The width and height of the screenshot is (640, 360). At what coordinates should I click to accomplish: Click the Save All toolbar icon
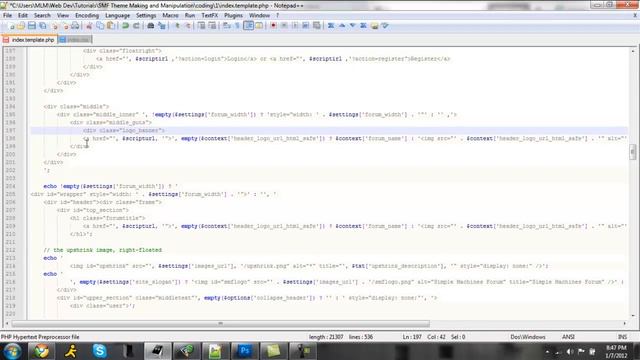[42, 26]
